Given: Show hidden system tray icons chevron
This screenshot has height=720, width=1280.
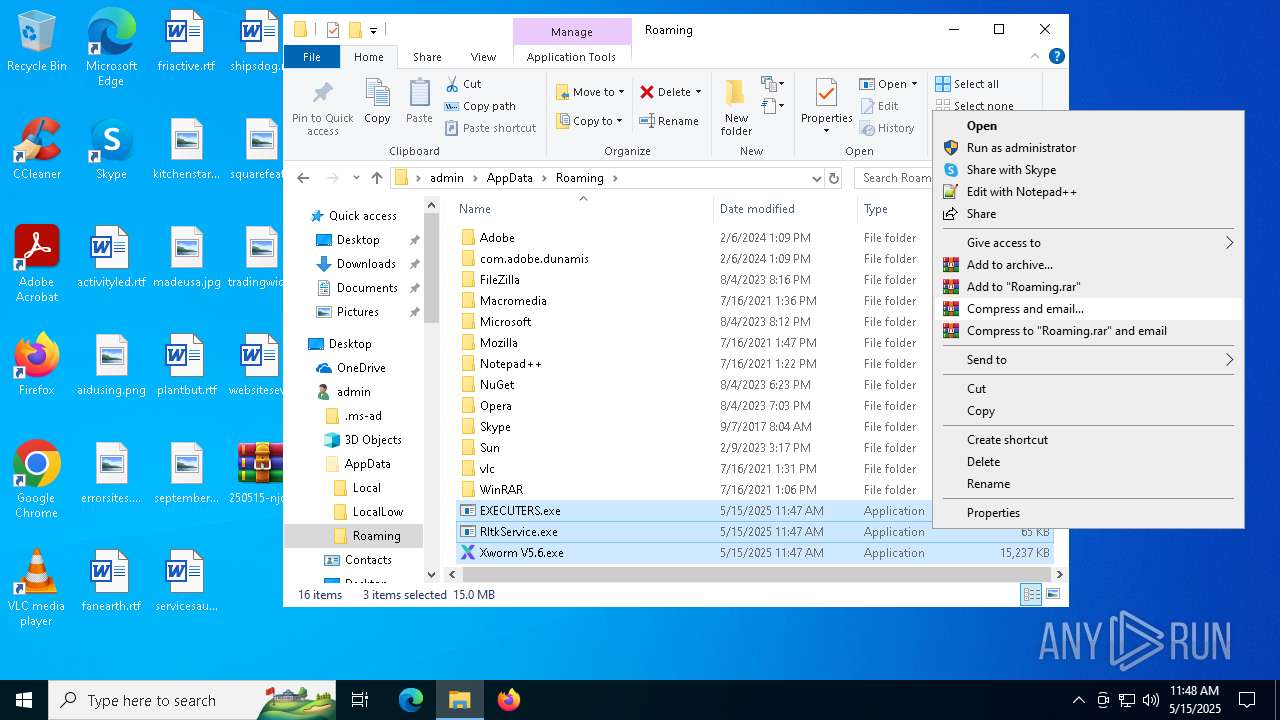Looking at the screenshot, I should [1078, 700].
